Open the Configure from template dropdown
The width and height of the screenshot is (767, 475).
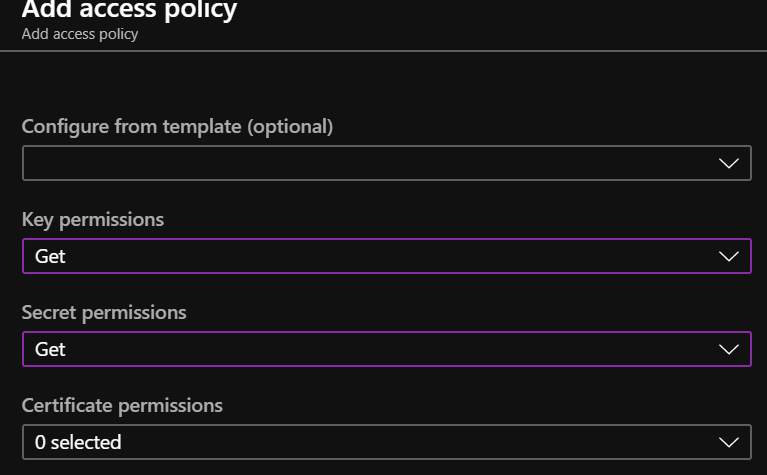point(386,163)
